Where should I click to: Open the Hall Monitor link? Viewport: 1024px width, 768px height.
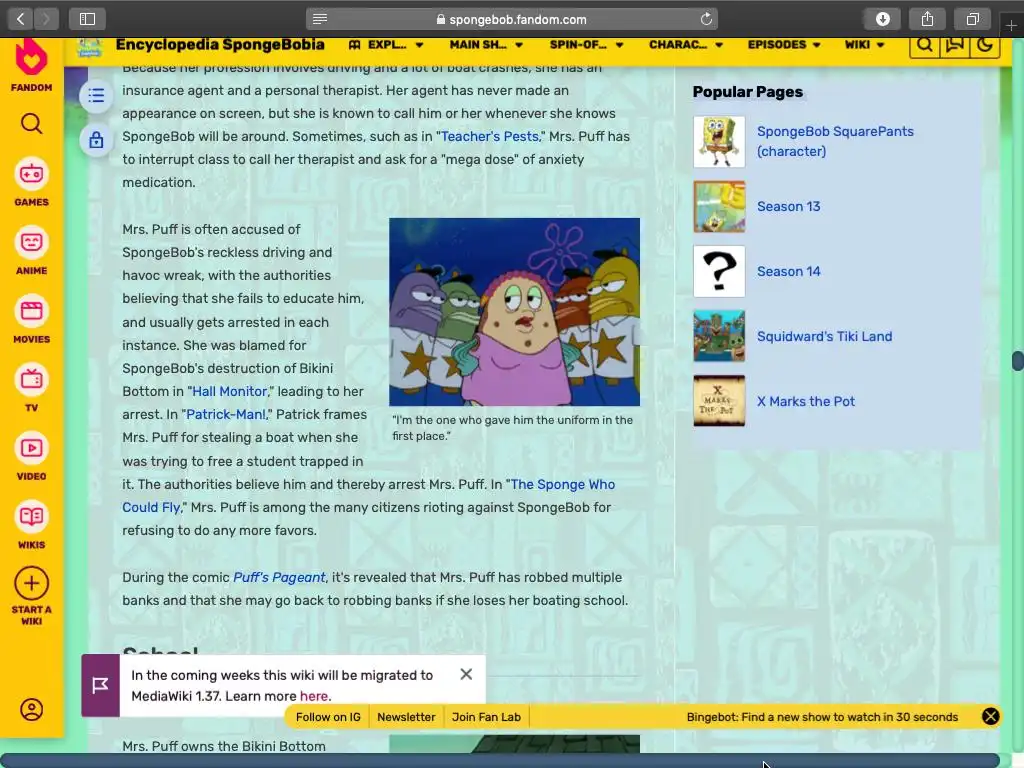(229, 391)
